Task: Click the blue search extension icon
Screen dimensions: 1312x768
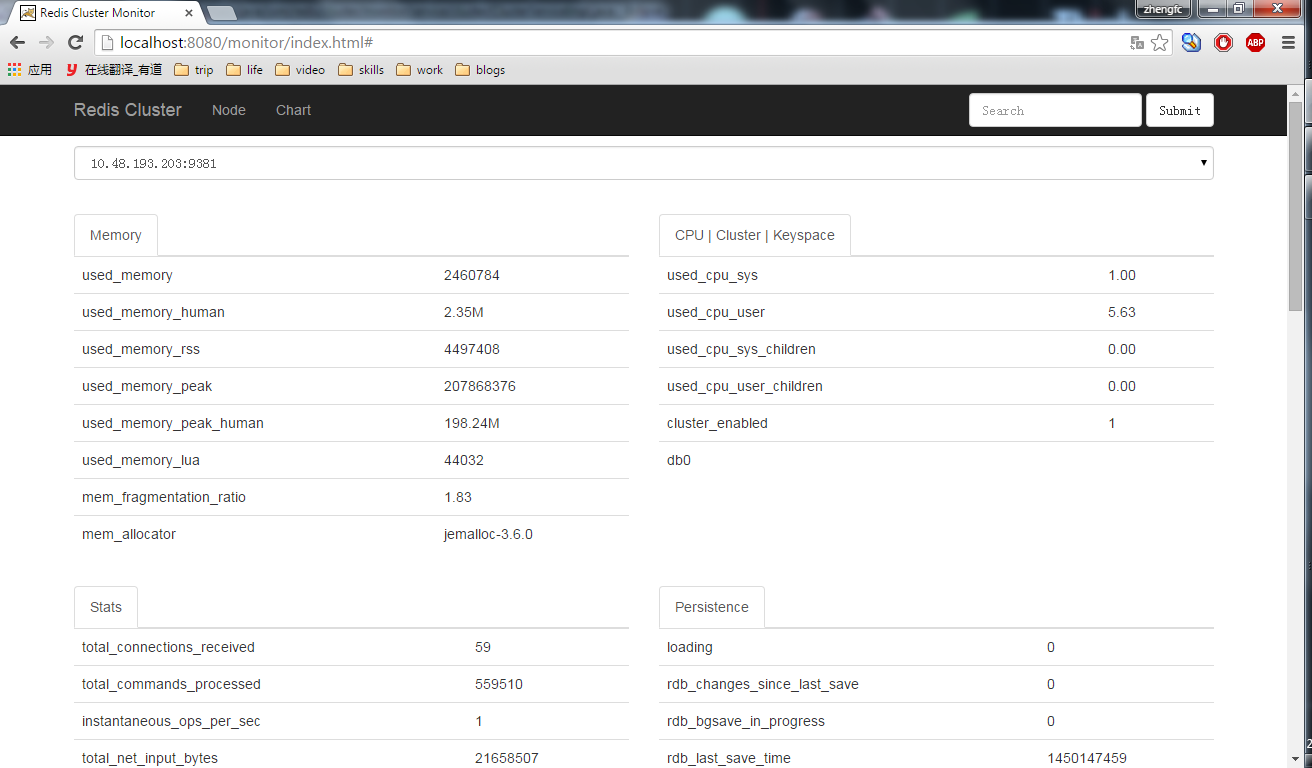Action: point(1191,43)
